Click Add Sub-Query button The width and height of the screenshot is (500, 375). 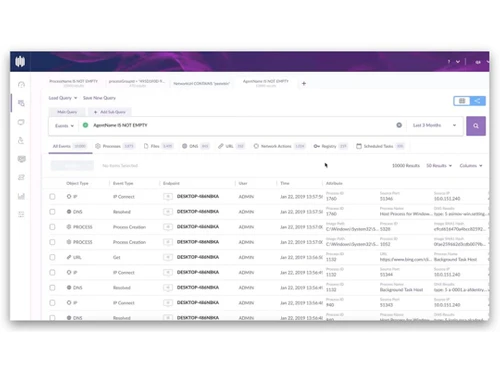[110, 112]
